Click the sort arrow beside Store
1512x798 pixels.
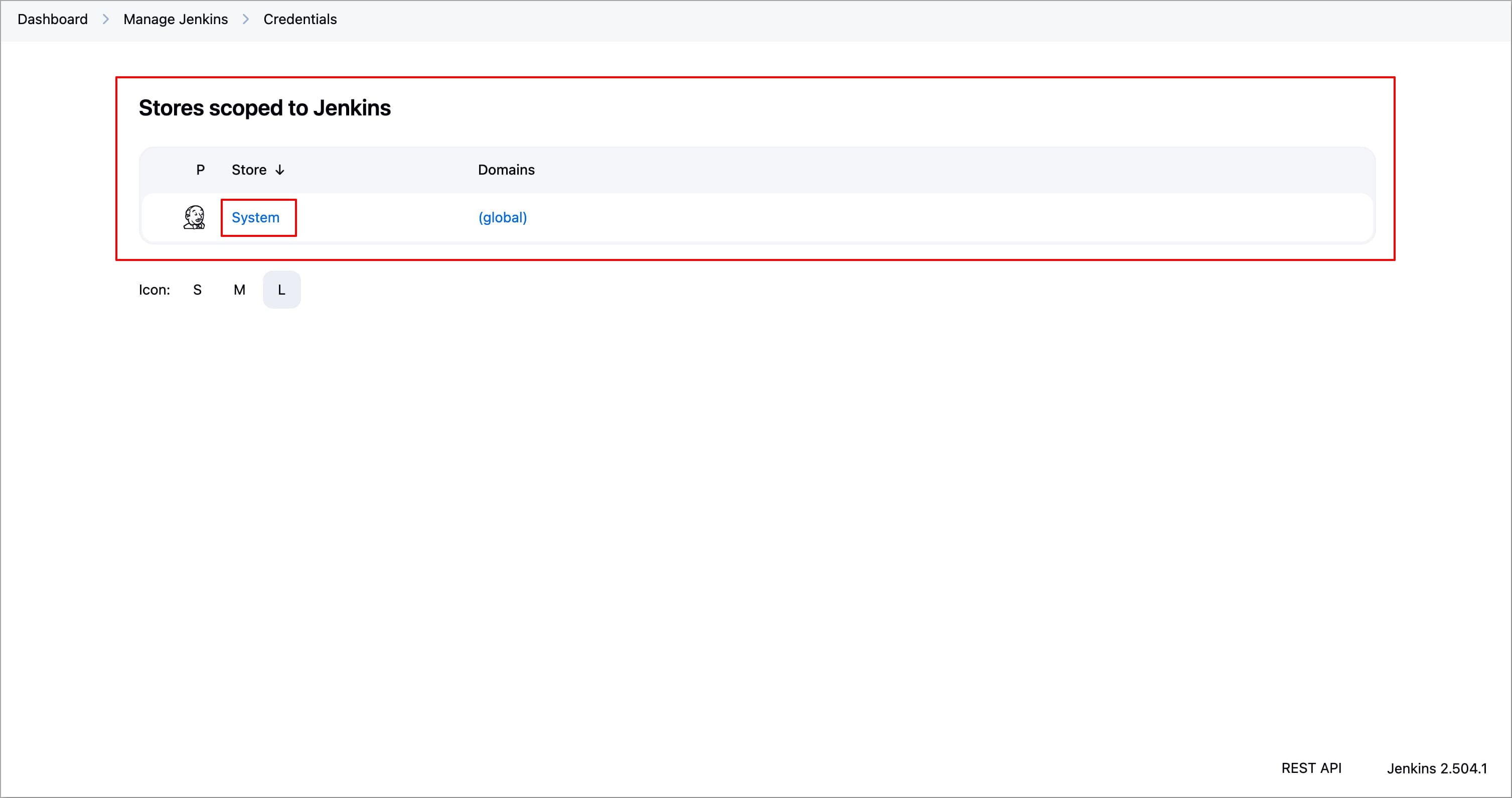pyautogui.click(x=280, y=170)
